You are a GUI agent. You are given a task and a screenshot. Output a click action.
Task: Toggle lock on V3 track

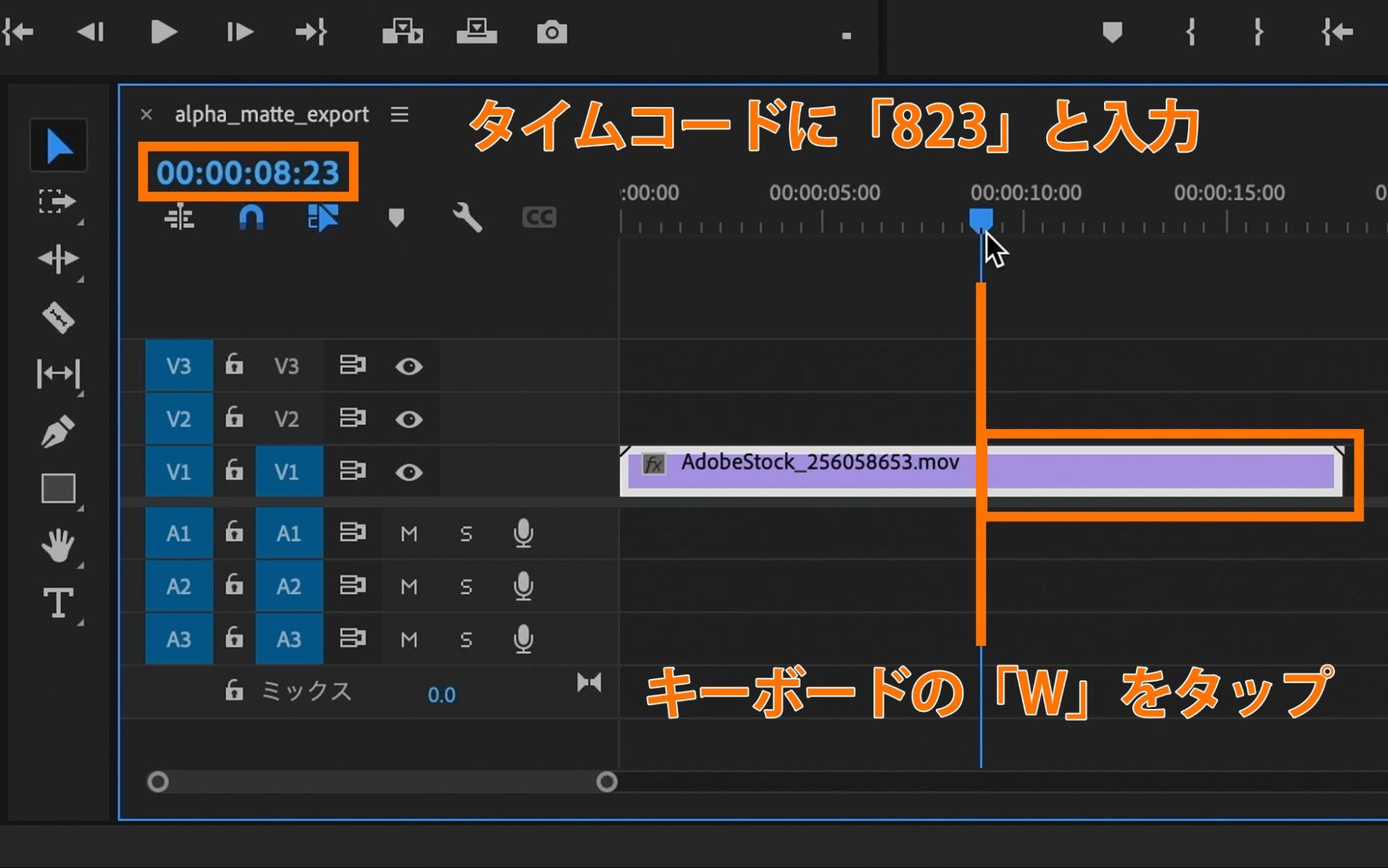234,365
